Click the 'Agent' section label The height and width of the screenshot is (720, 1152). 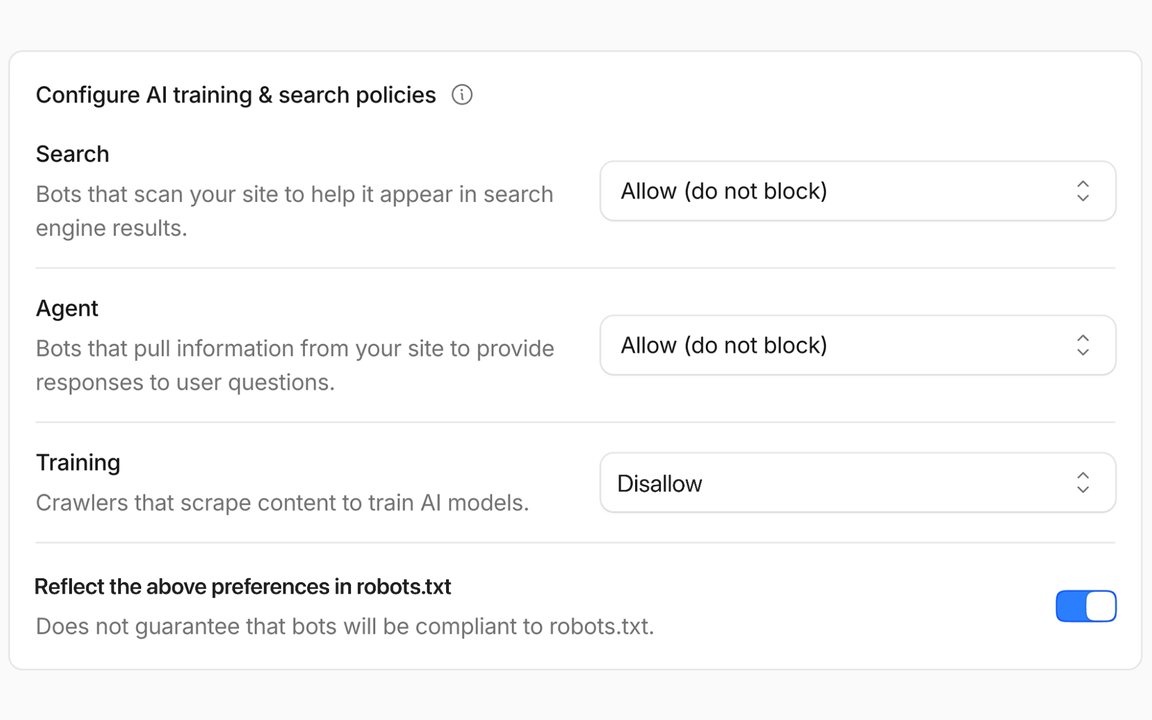click(67, 309)
